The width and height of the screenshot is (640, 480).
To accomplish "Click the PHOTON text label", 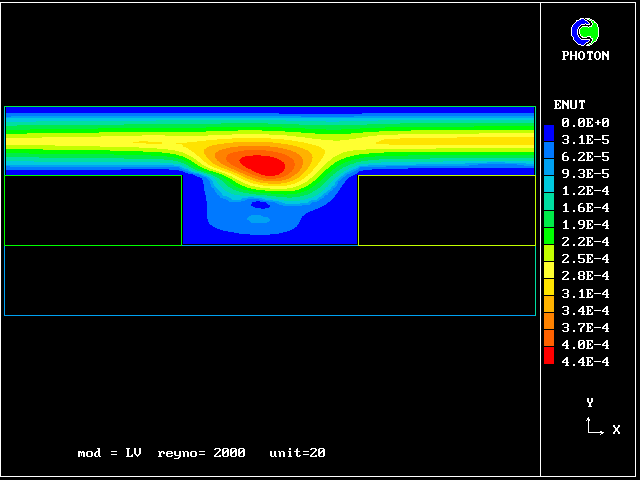I will tap(585, 56).
